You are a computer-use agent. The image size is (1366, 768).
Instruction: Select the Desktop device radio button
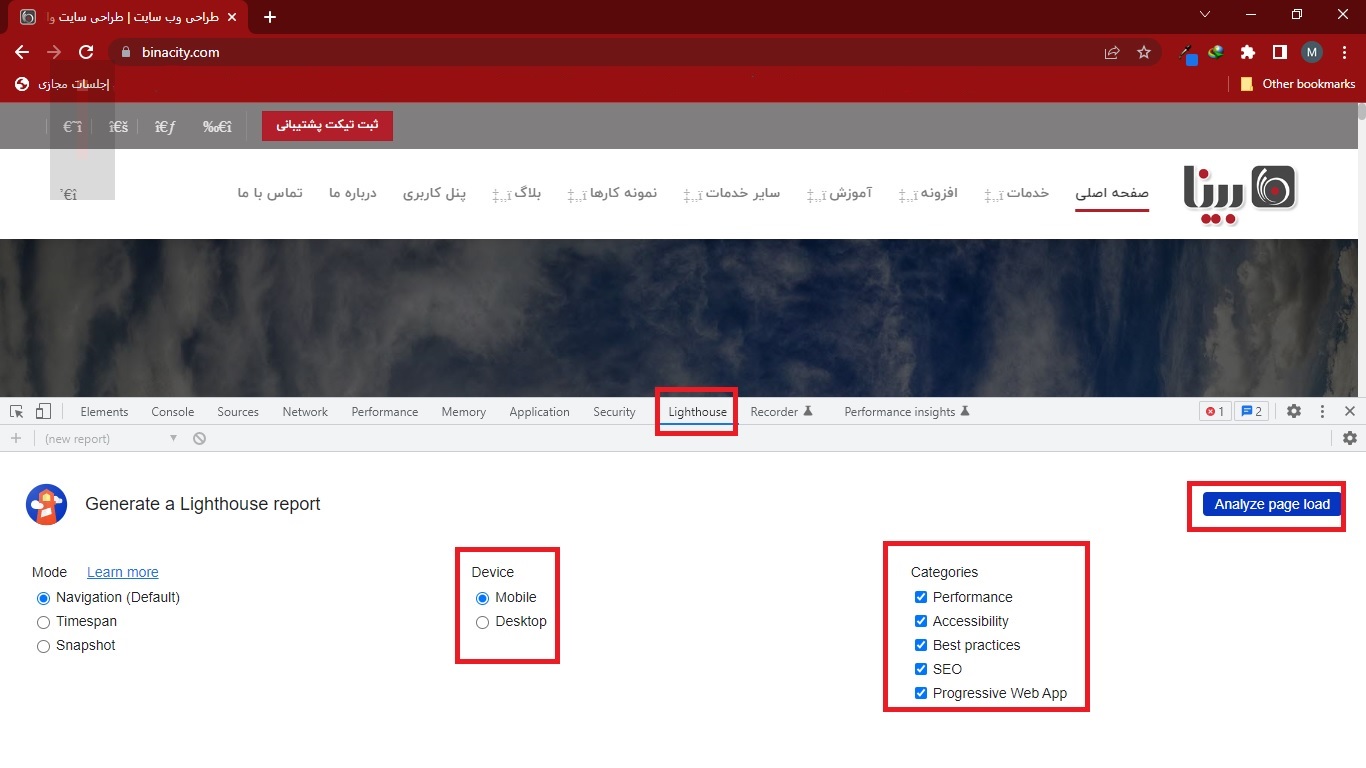tap(483, 622)
